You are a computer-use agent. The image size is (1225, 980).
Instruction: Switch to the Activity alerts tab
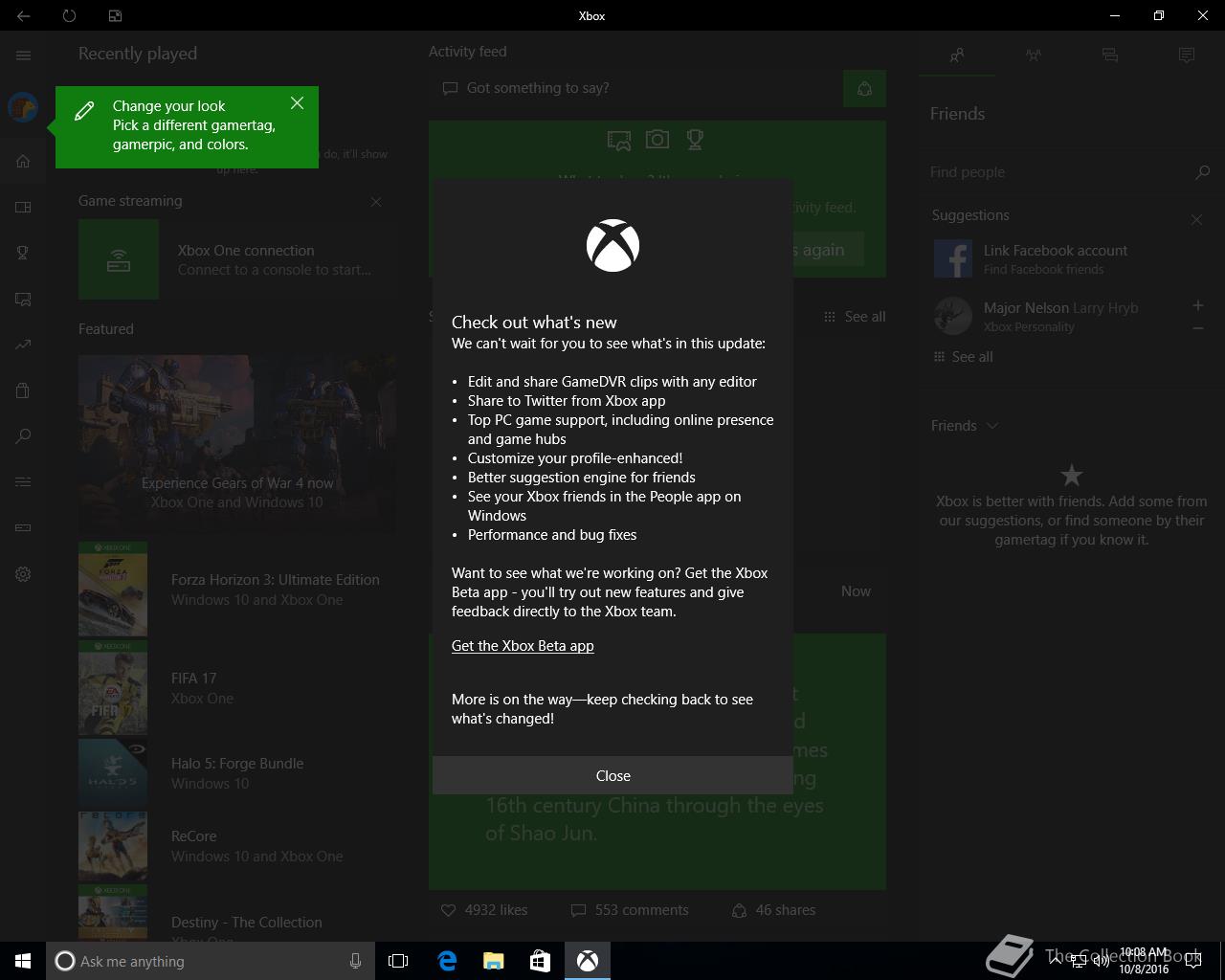coord(1187,56)
